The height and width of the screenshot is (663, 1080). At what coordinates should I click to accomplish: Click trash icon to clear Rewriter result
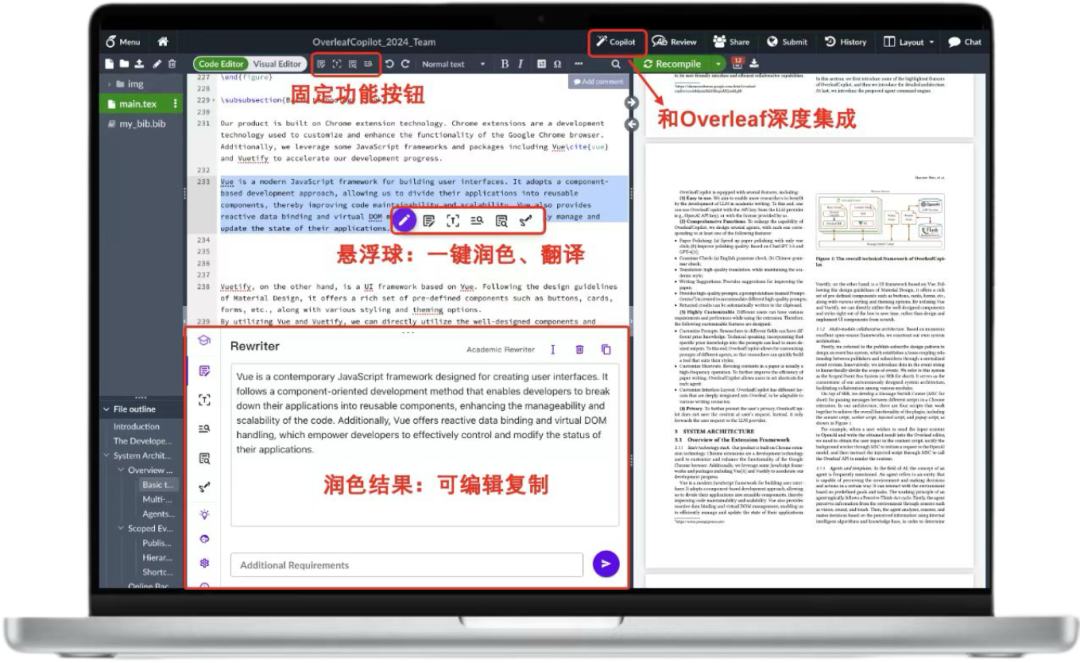click(579, 350)
